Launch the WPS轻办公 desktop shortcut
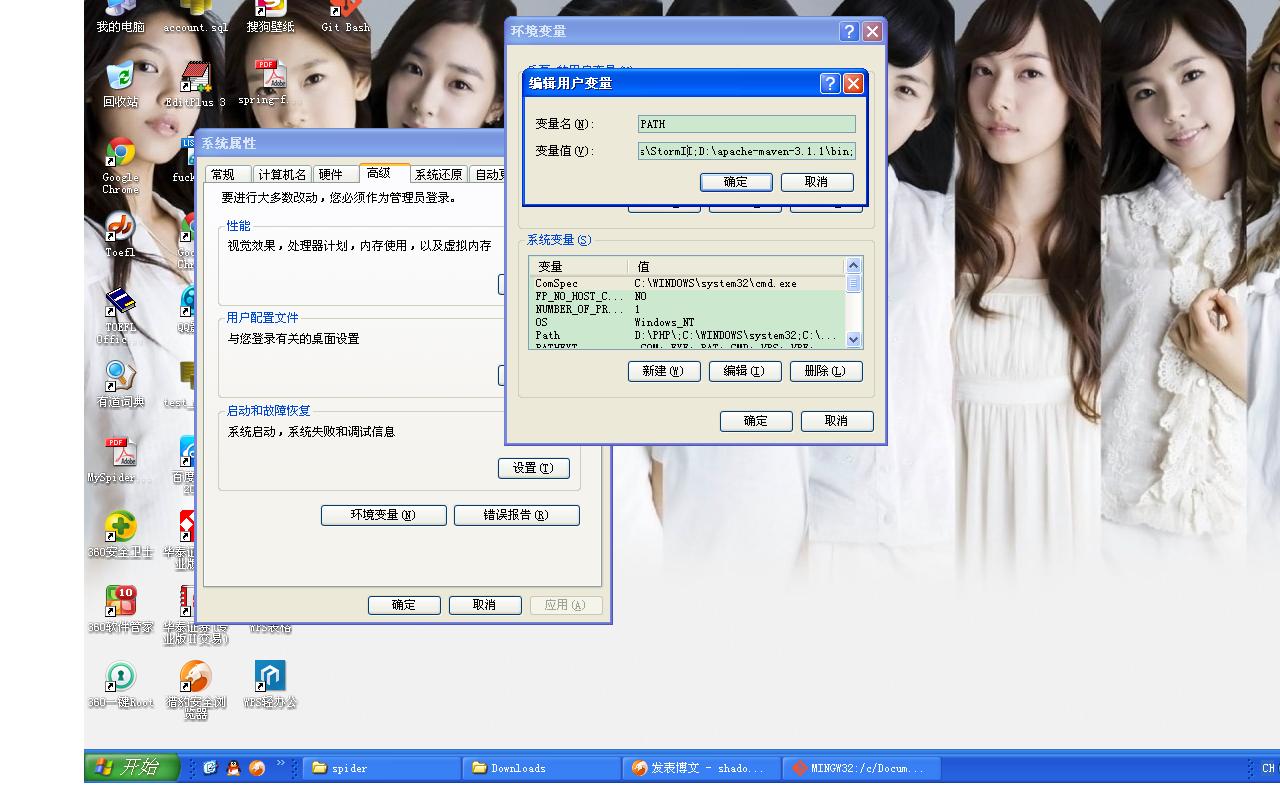Viewport: 1280px width, 800px height. click(270, 677)
